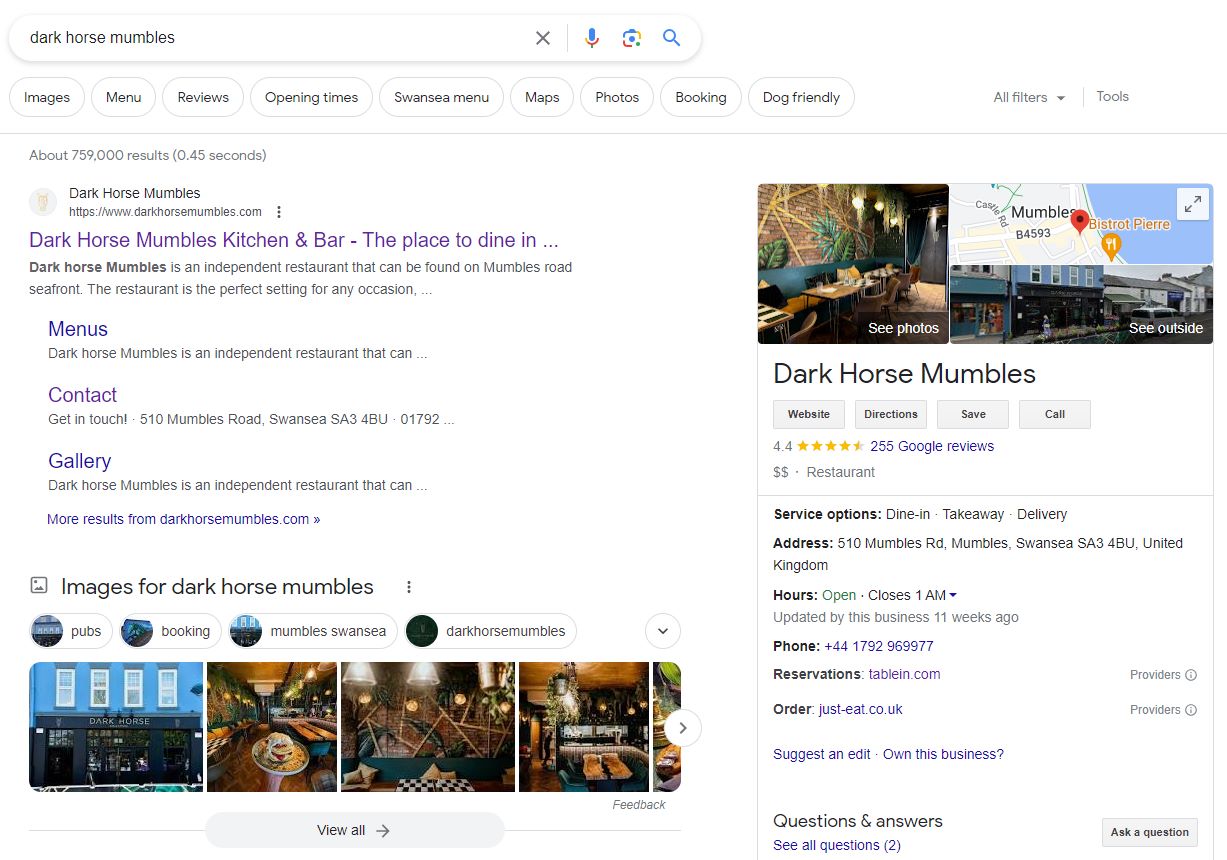Open the dessert plate interior image

pyautogui.click(x=272, y=727)
